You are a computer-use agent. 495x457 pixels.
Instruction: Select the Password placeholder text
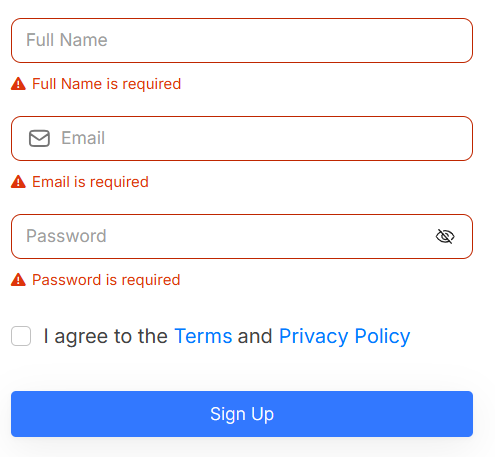pyautogui.click(x=66, y=236)
